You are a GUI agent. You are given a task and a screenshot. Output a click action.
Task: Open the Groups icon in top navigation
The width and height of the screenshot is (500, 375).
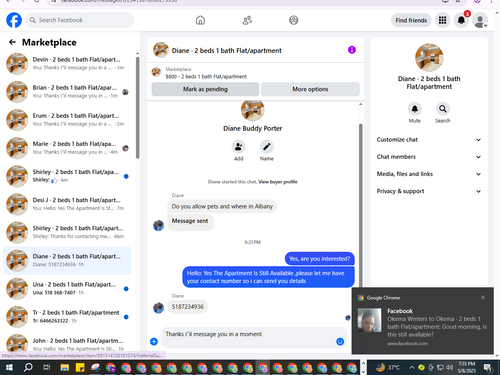click(293, 20)
